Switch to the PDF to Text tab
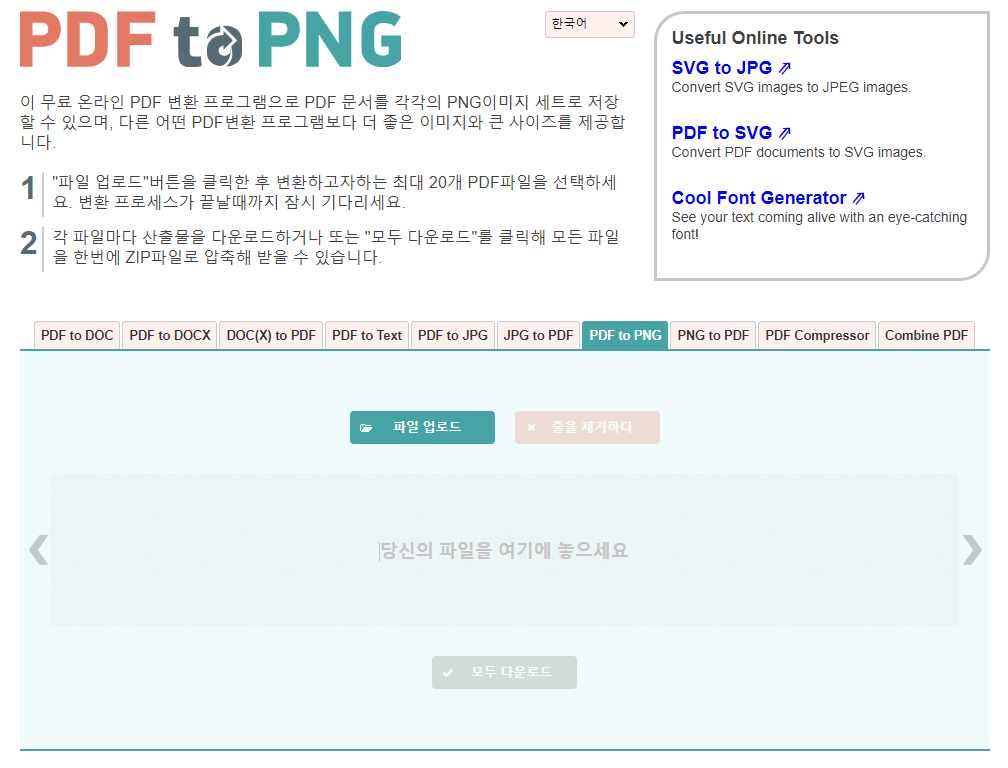The image size is (1008, 768). [x=366, y=335]
